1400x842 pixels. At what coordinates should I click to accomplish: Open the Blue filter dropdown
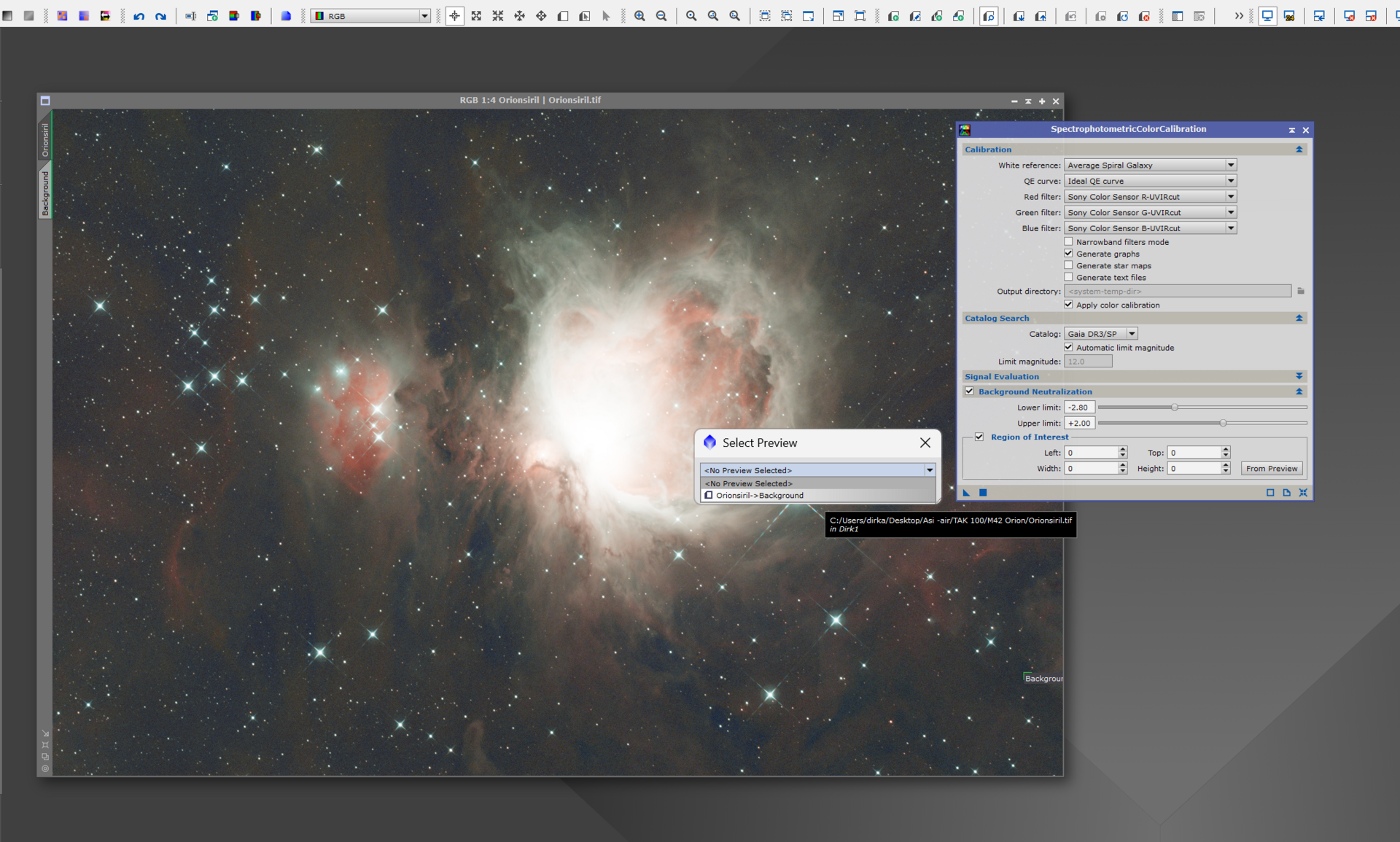(1151, 228)
